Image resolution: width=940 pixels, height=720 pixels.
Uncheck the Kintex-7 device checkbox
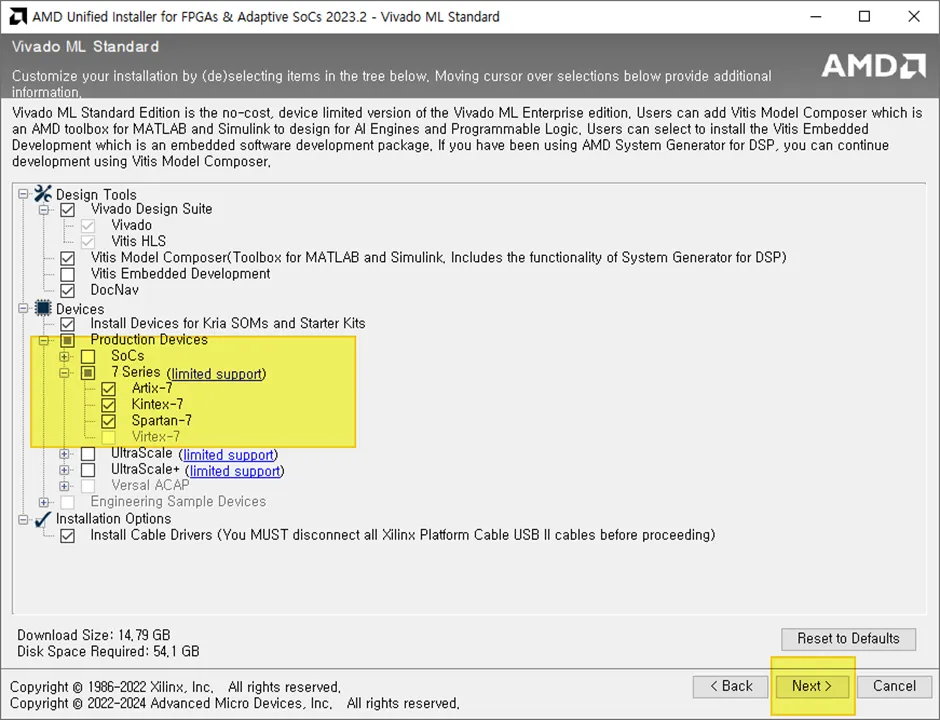click(x=109, y=405)
